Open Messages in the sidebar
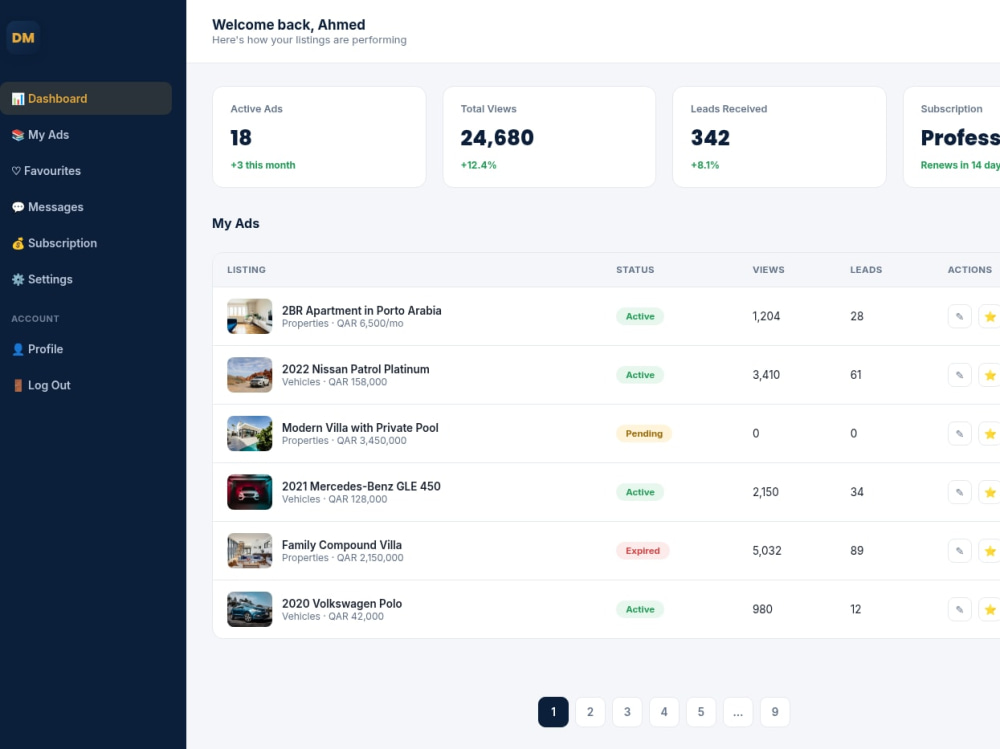 [x=85, y=207]
